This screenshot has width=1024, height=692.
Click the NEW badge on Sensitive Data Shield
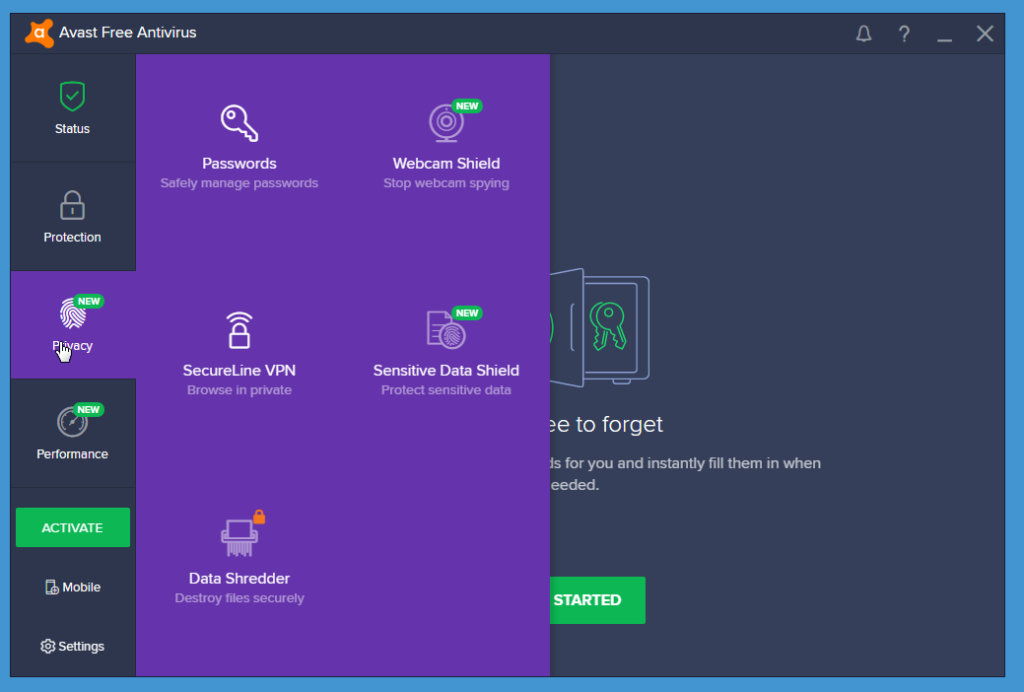coord(467,313)
